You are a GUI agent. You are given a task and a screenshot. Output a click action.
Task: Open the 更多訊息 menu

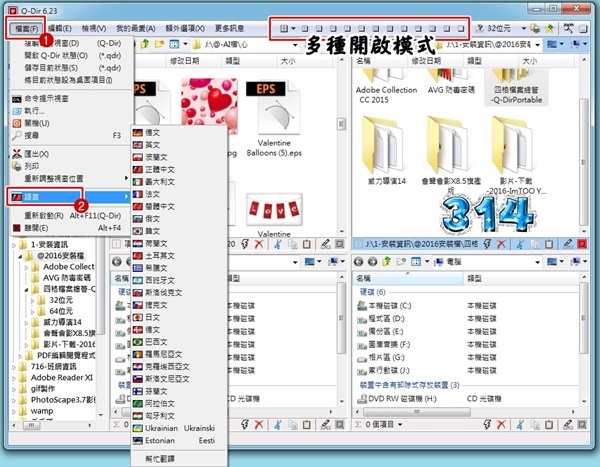229,29
